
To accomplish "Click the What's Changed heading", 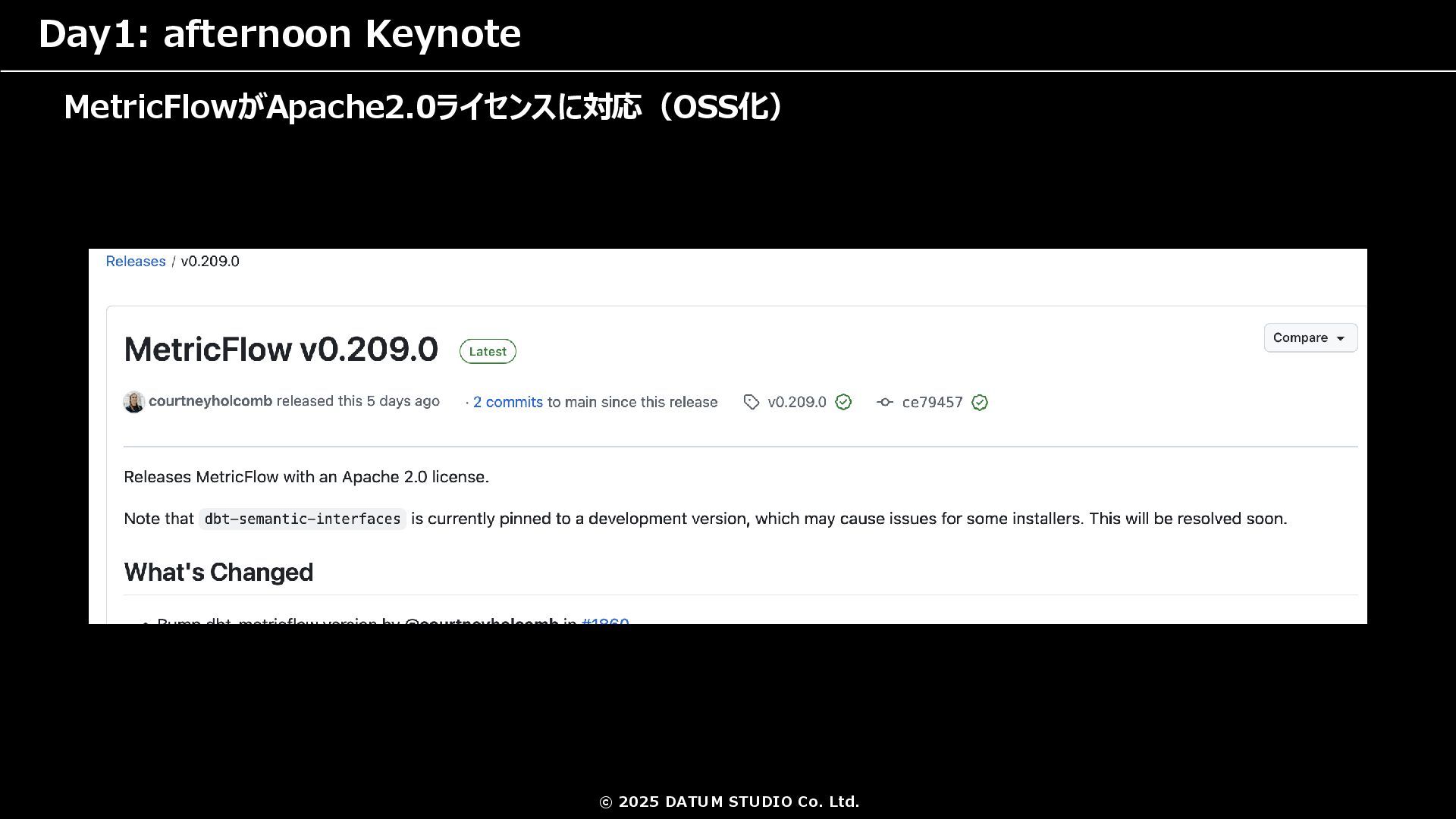I will pos(218,573).
